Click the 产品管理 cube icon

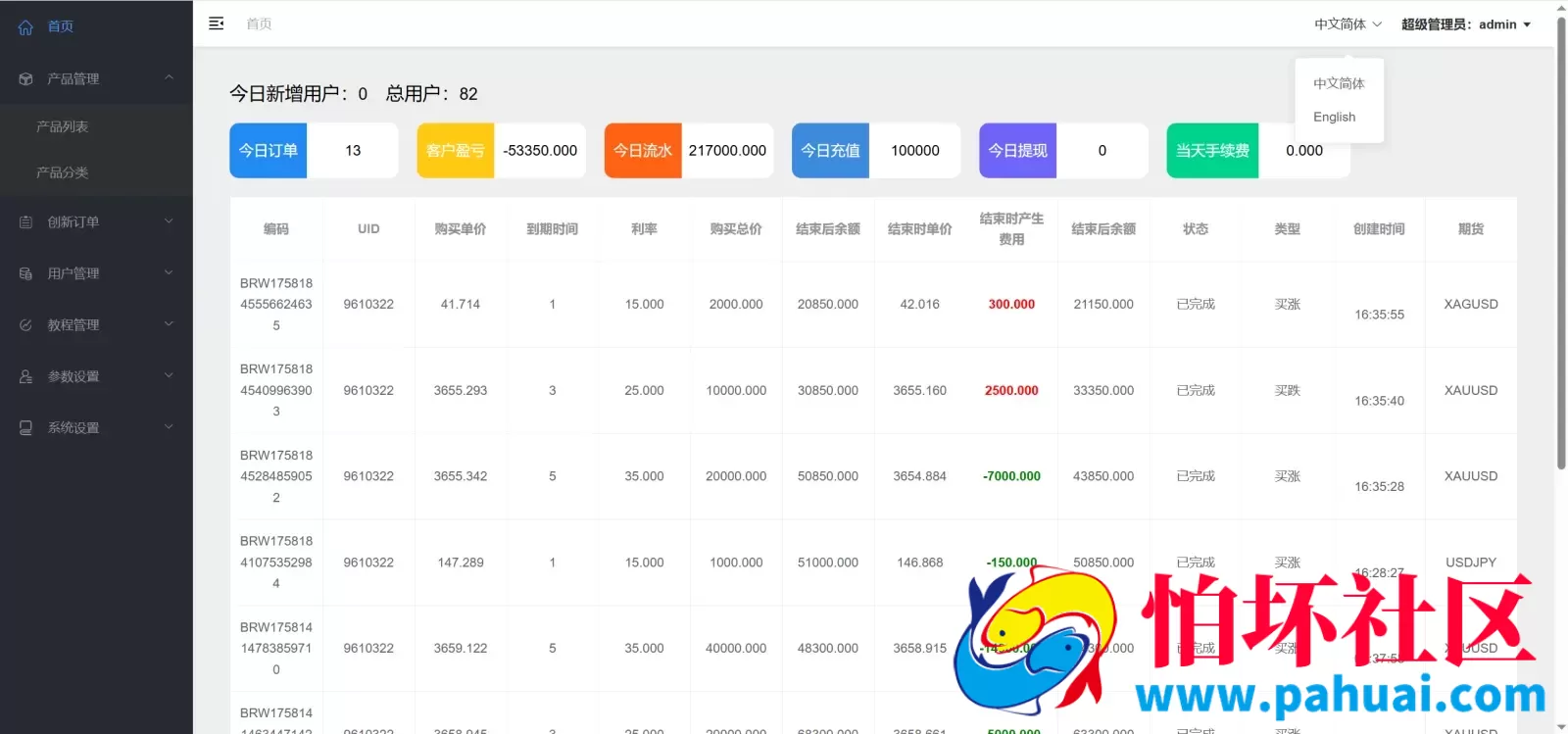tap(25, 78)
